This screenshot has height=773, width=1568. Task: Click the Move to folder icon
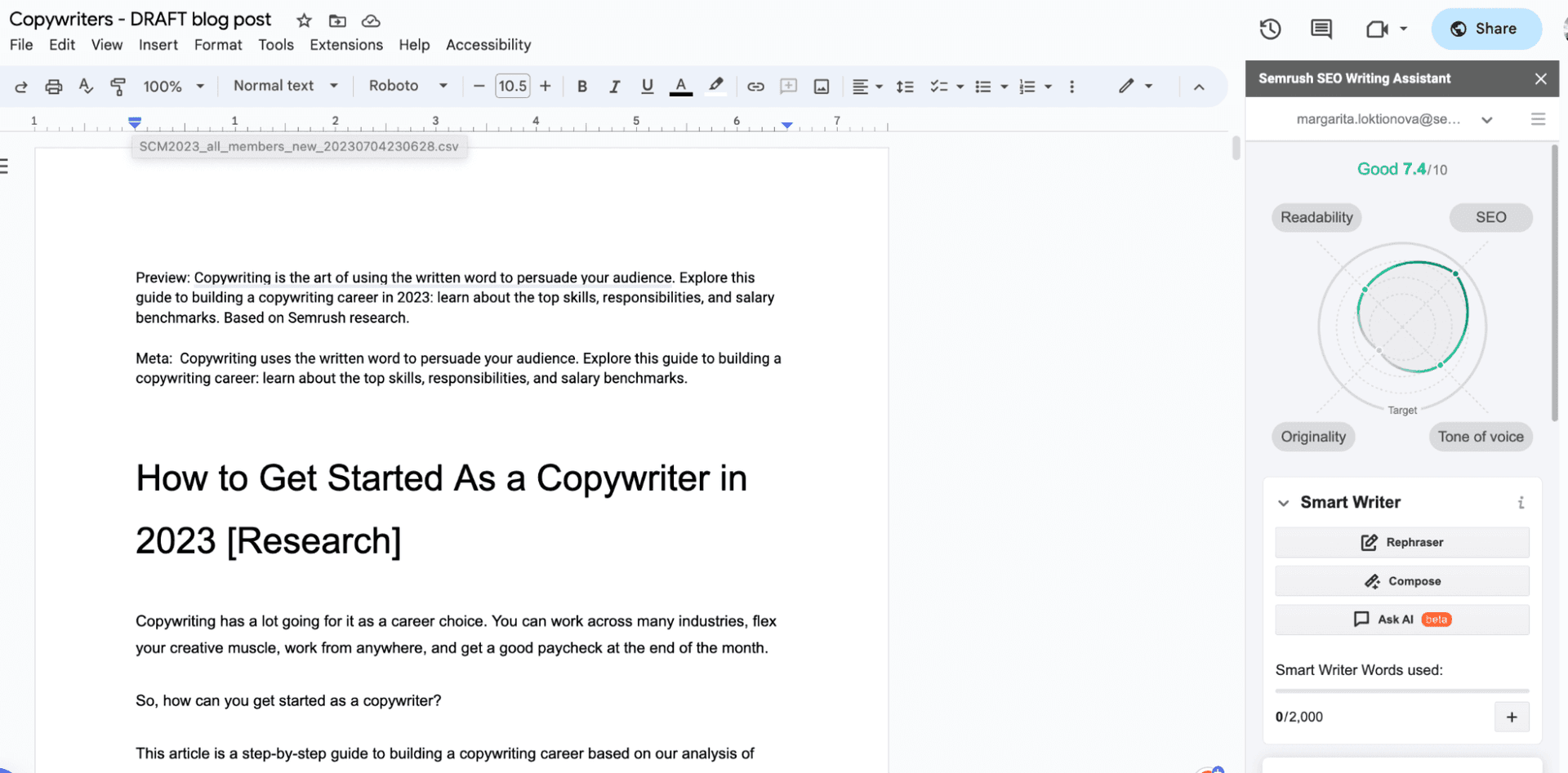point(337,20)
